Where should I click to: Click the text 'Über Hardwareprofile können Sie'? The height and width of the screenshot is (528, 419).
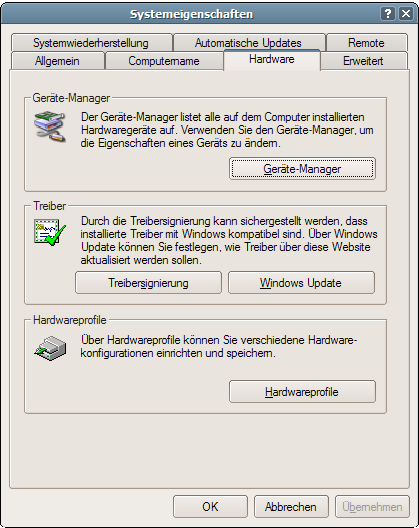219,346
